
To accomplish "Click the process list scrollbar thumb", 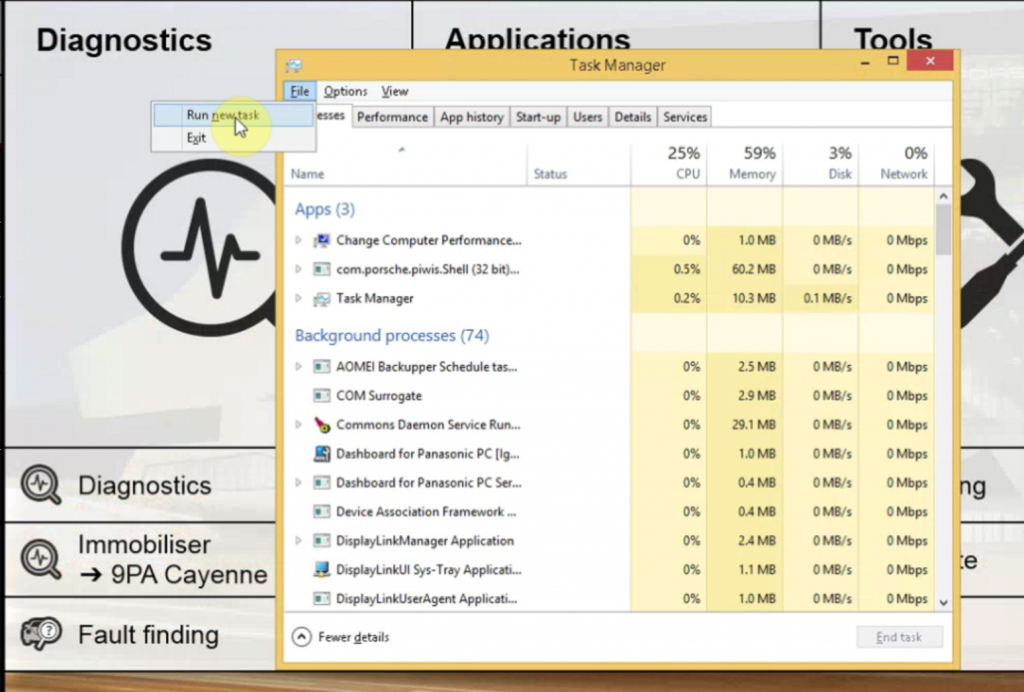I will click(943, 230).
